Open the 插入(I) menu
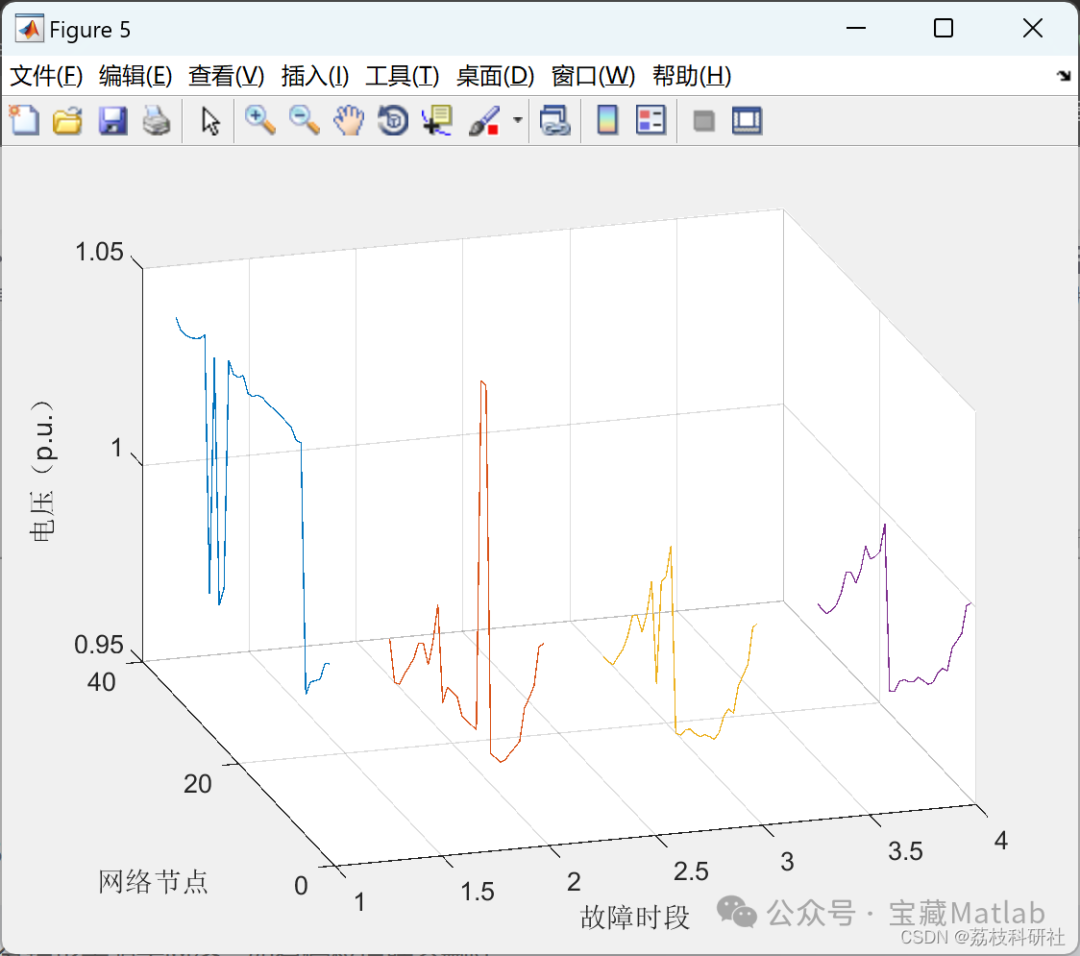This screenshot has height=956, width=1080. click(315, 76)
